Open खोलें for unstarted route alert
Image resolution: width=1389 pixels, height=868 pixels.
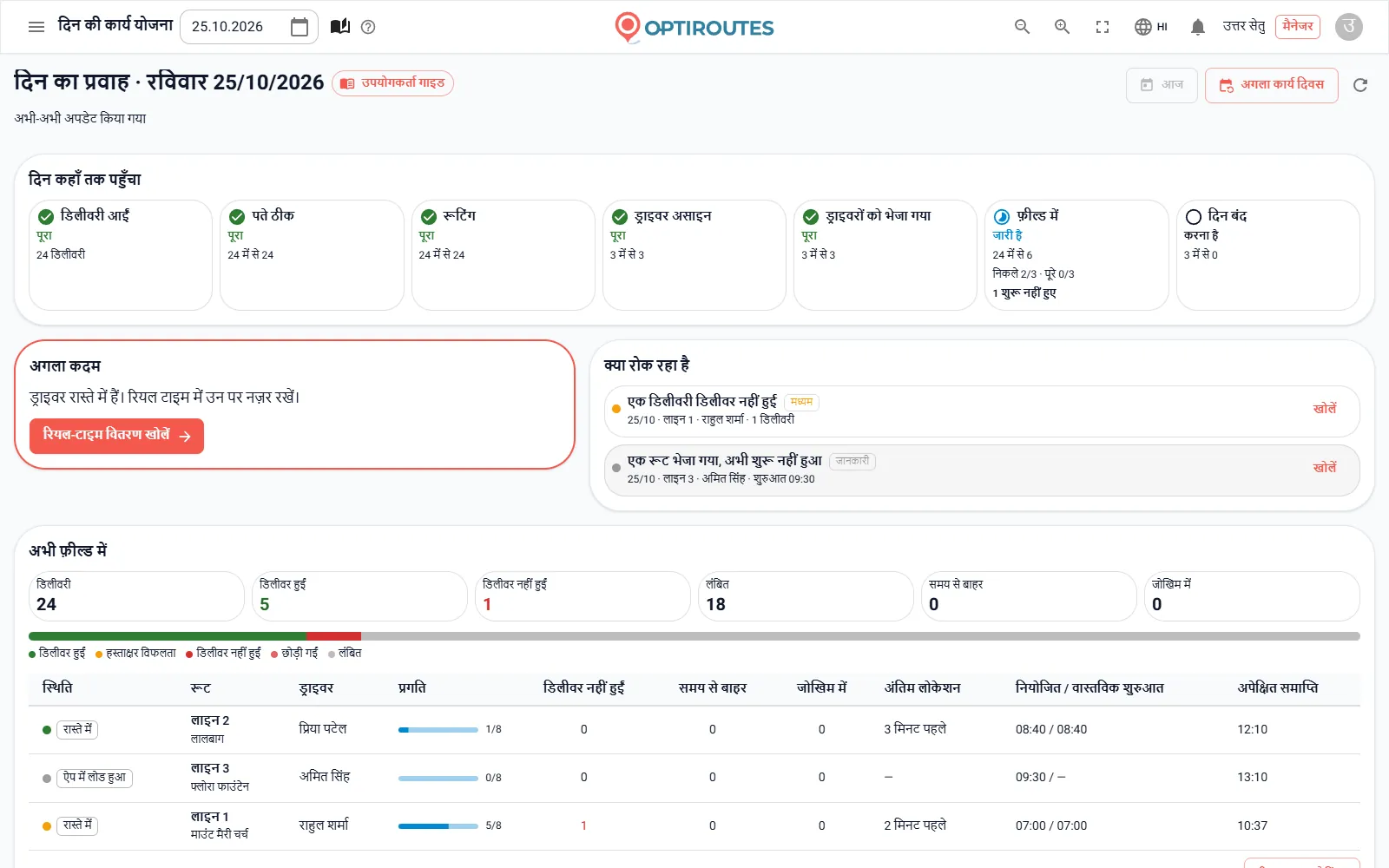(x=1325, y=468)
